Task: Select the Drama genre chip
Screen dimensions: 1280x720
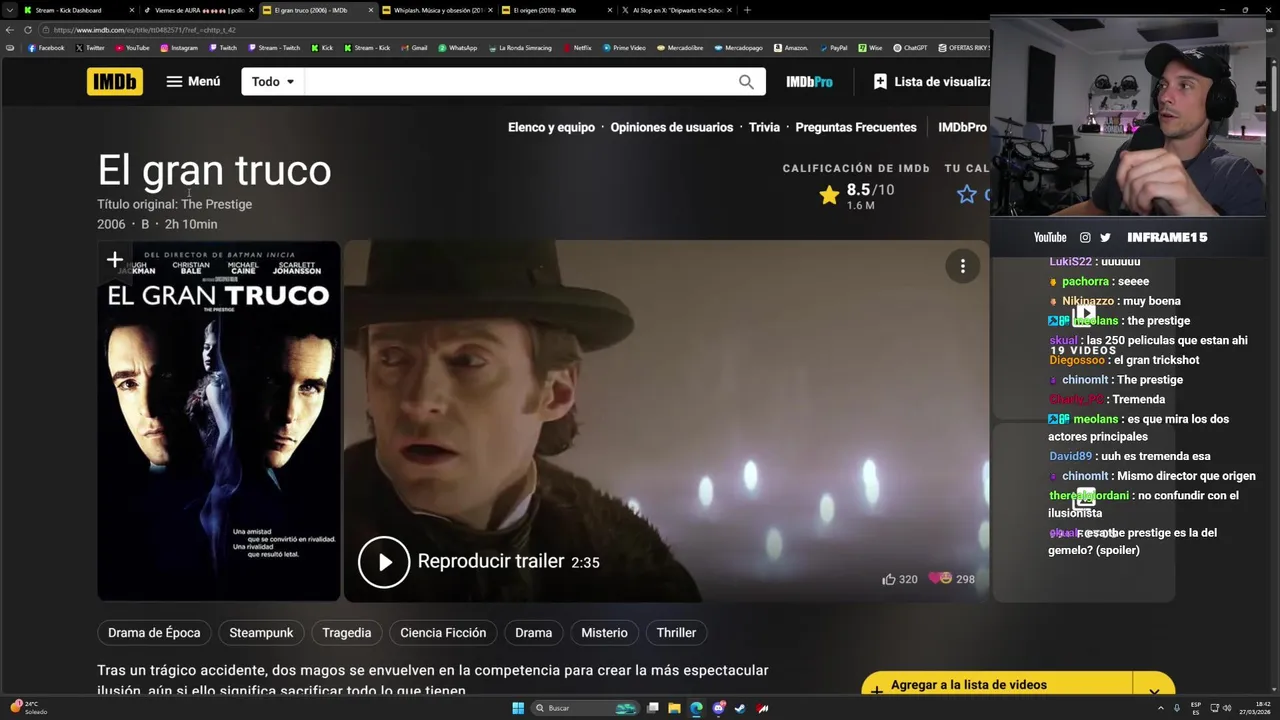Action: 533,633
